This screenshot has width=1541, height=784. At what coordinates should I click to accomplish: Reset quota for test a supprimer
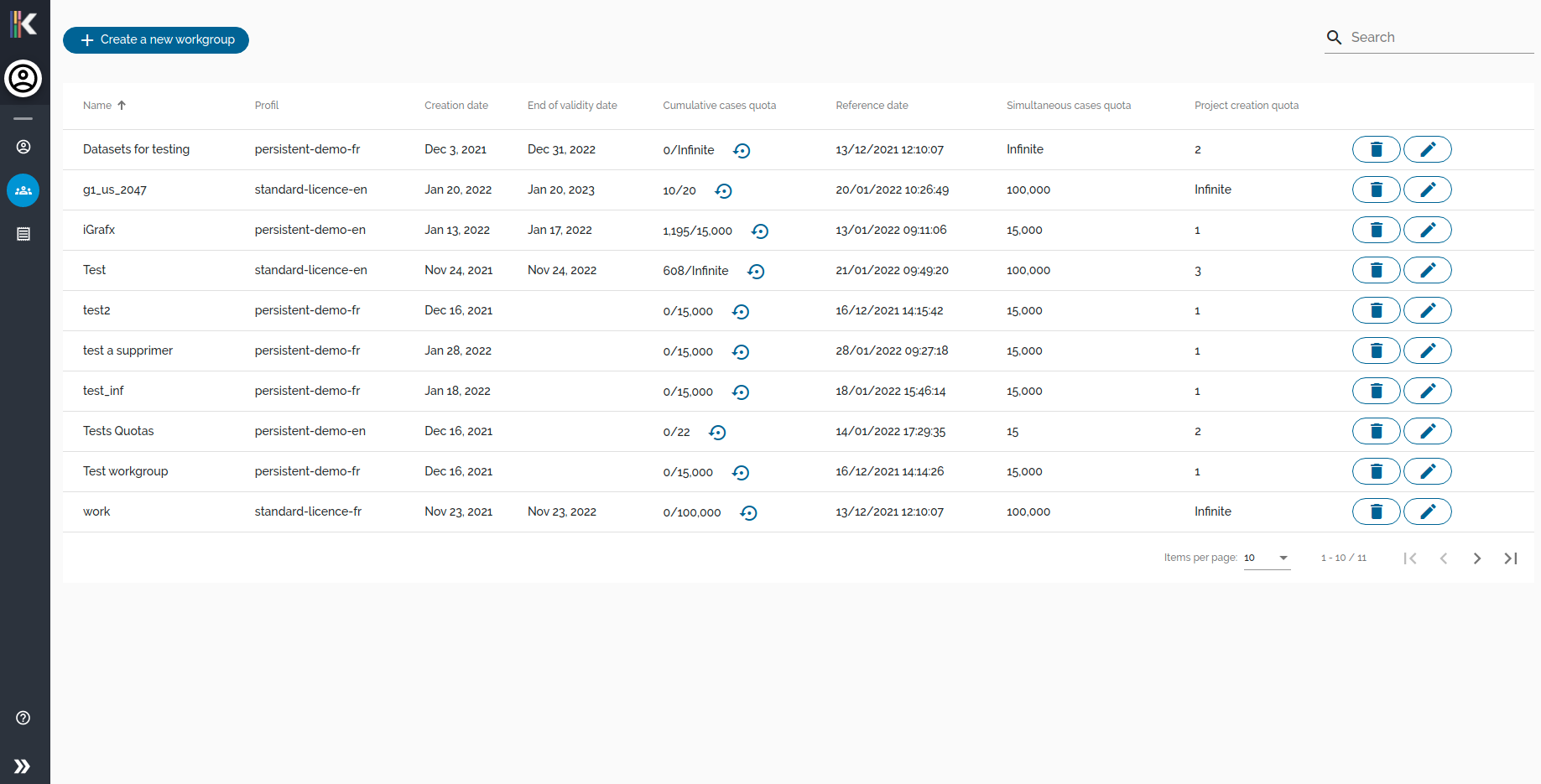point(741,352)
